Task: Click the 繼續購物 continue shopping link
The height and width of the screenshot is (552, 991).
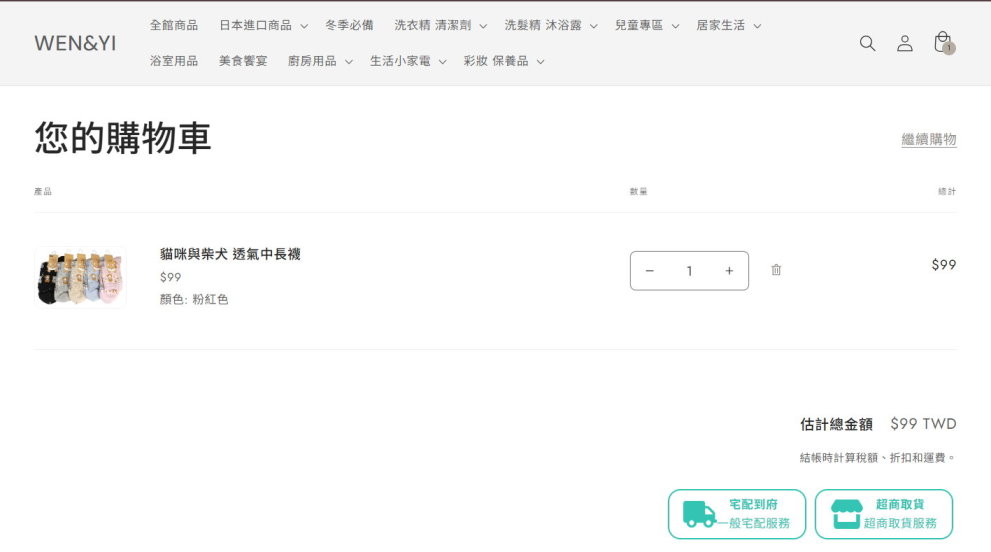Action: (x=929, y=139)
